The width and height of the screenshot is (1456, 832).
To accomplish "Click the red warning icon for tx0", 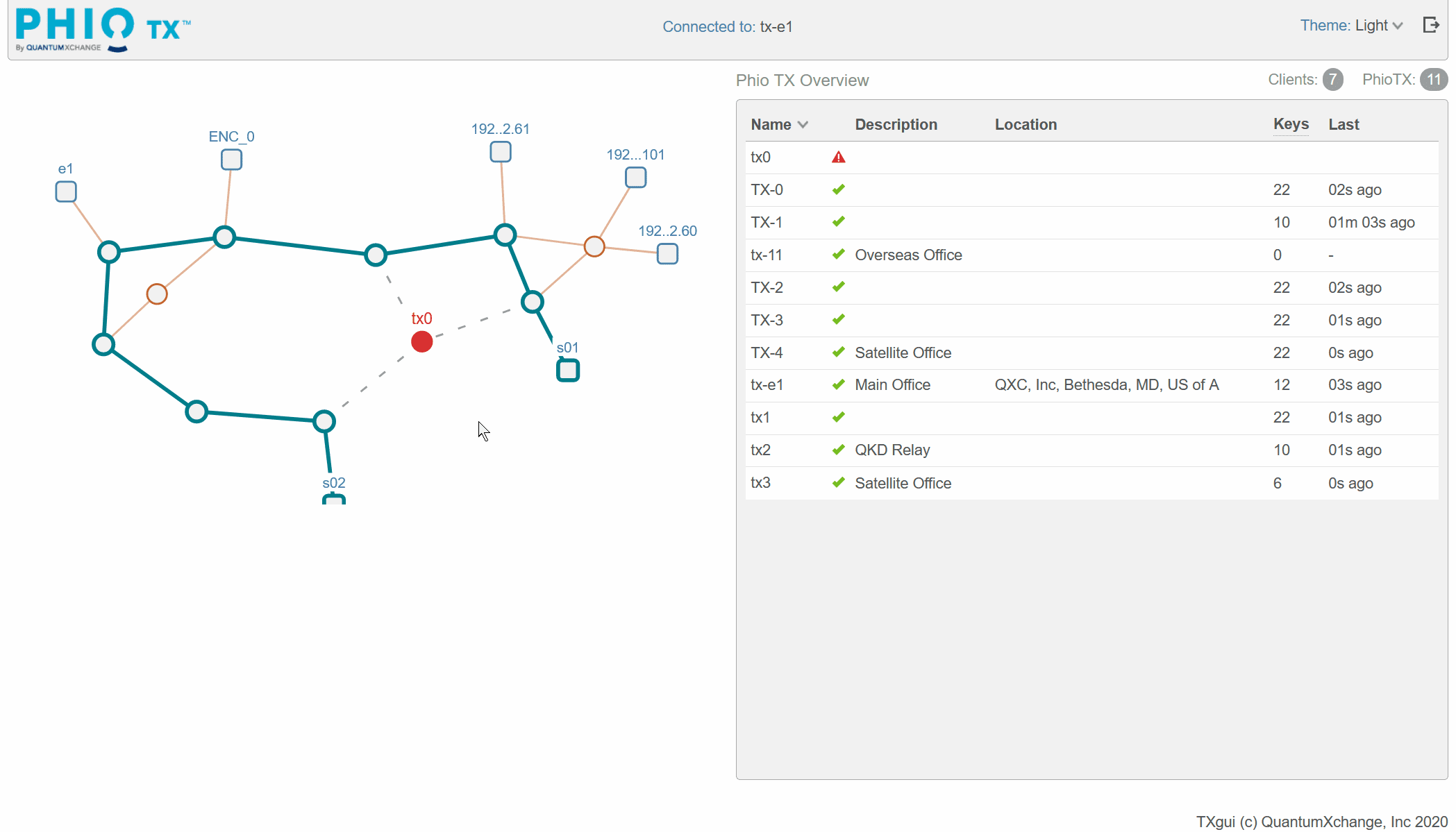I will point(839,158).
